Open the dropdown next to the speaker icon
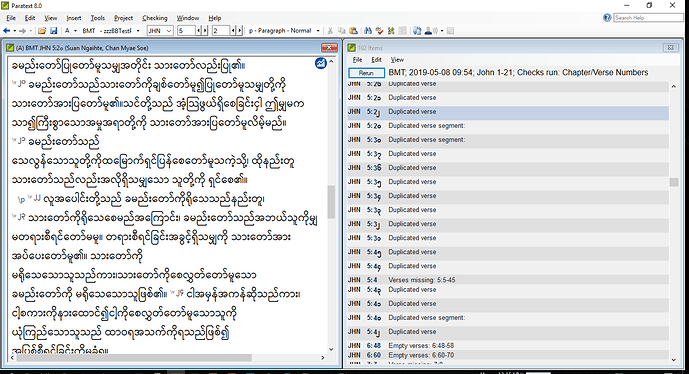Viewport: 689px width, 374px height. 442,31
